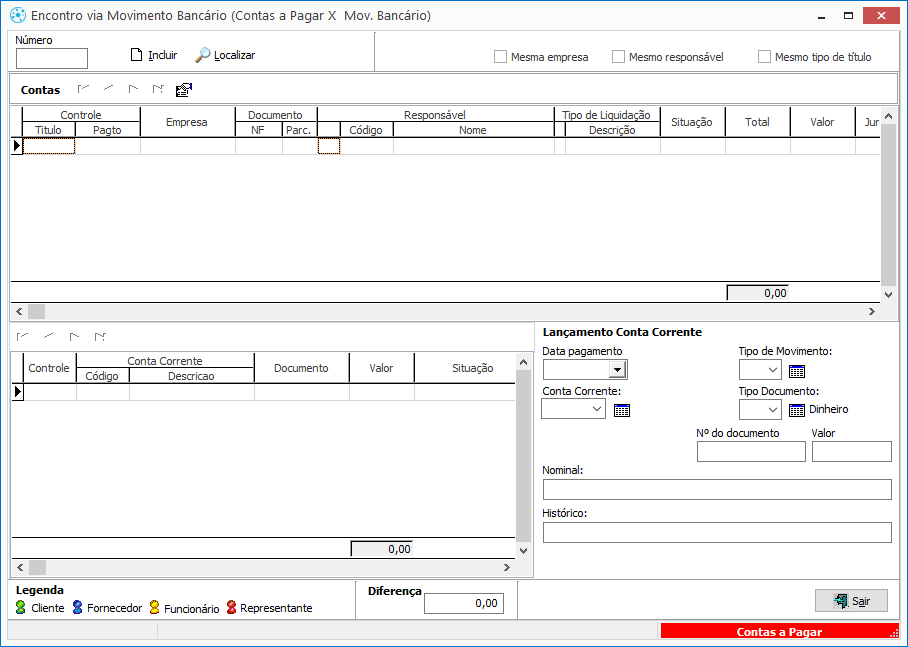Open the Data pagamento date dropdown
Viewport: 908px width, 647px height.
pyautogui.click(x=617, y=371)
